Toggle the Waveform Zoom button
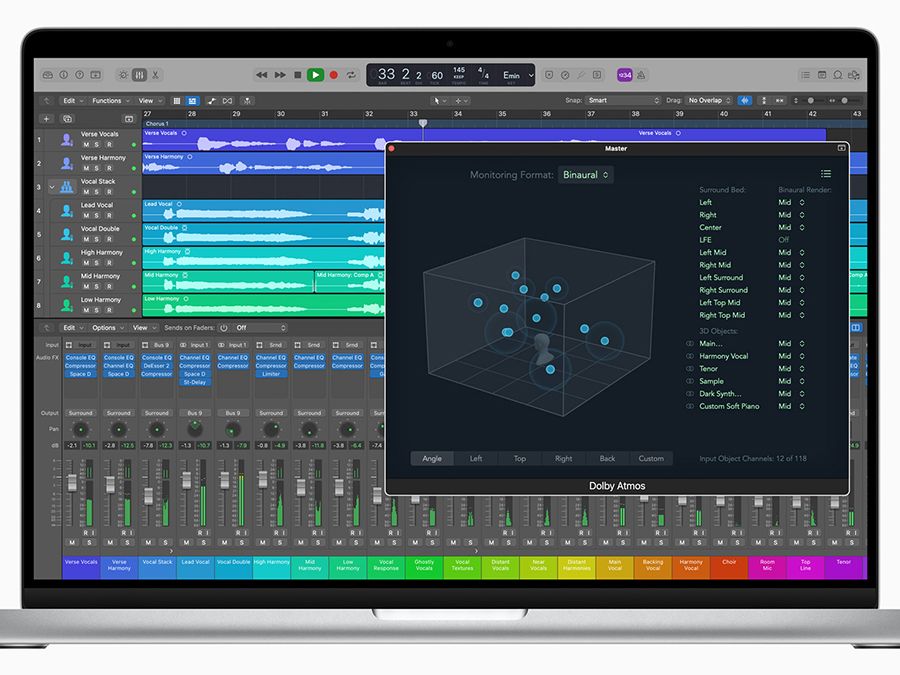This screenshot has height=675, width=900. tap(745, 100)
